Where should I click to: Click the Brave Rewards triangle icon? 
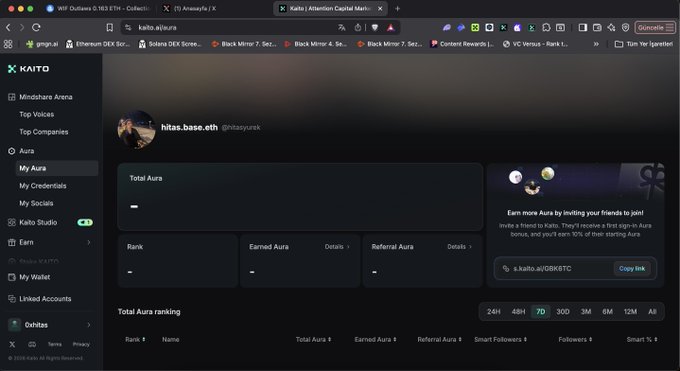click(391, 27)
